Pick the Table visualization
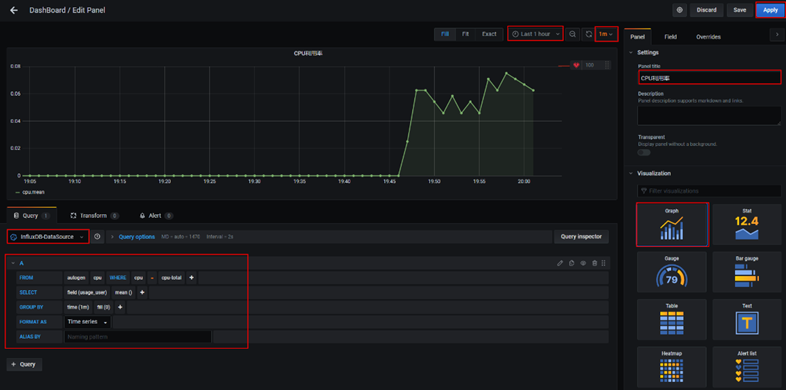The width and height of the screenshot is (786, 390). pyautogui.click(x=672, y=319)
